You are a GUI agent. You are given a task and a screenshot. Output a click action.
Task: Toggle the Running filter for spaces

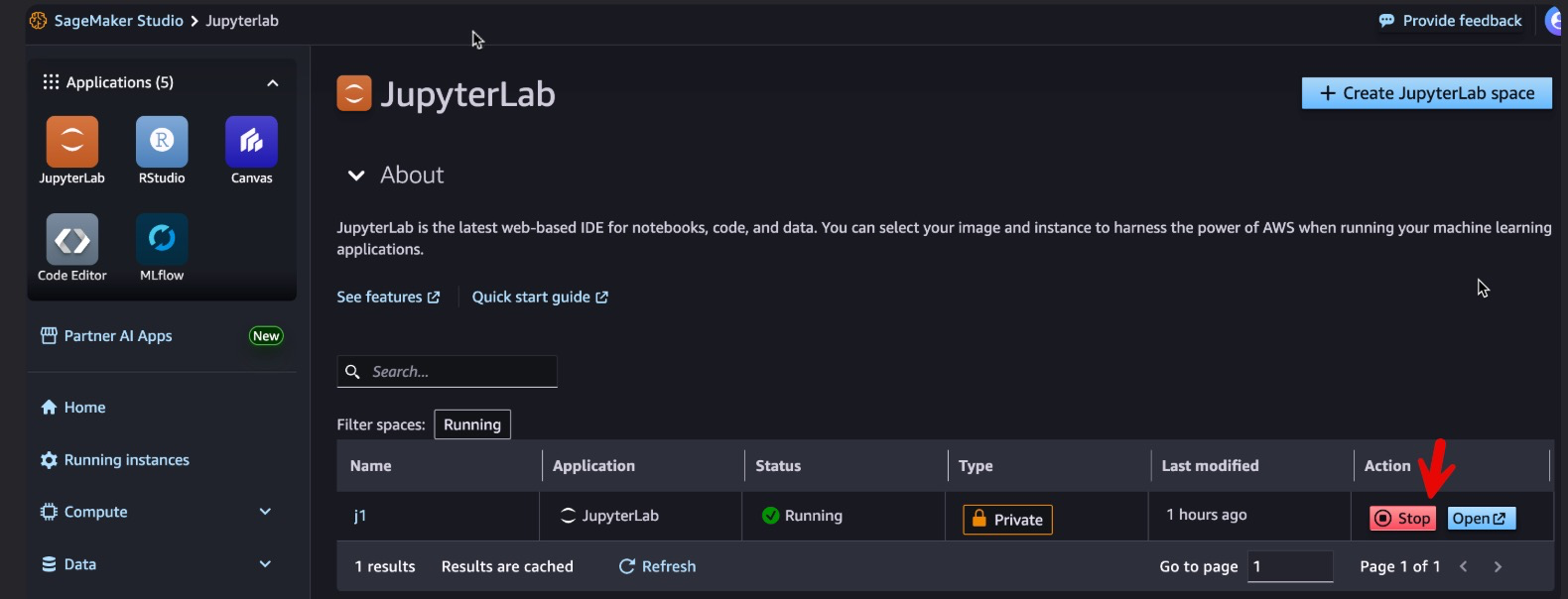tap(472, 424)
